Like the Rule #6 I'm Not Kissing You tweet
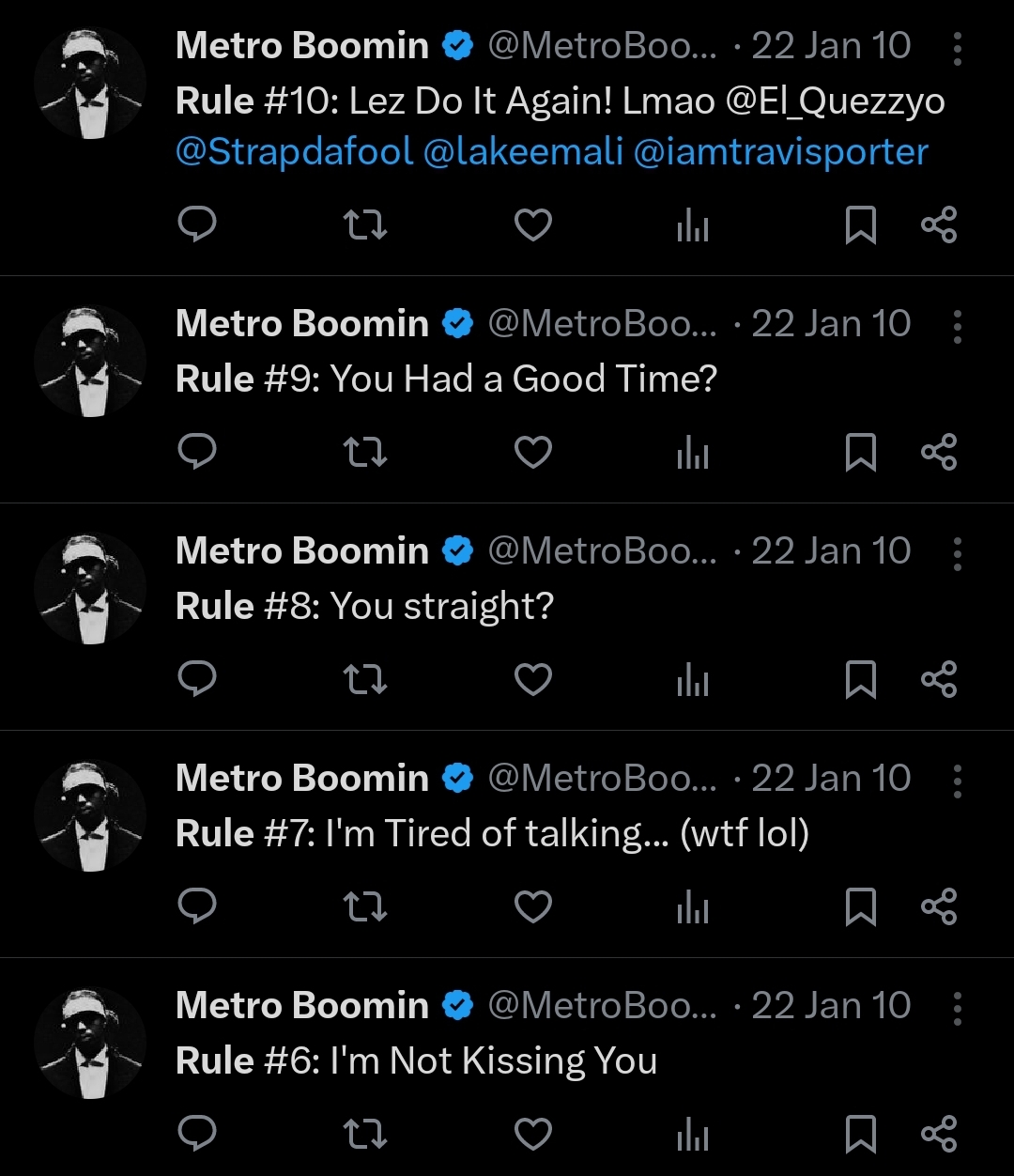 pos(533,1135)
